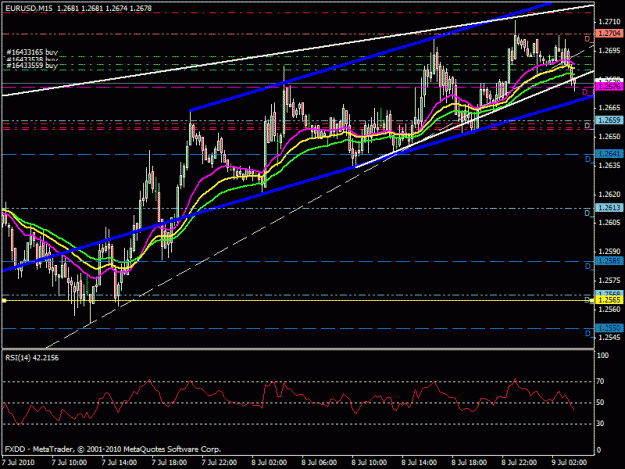Image resolution: width=625 pixels, height=469 pixels.
Task: Click the FXDD - MetaTrader copyright text
Action: [x=113, y=449]
